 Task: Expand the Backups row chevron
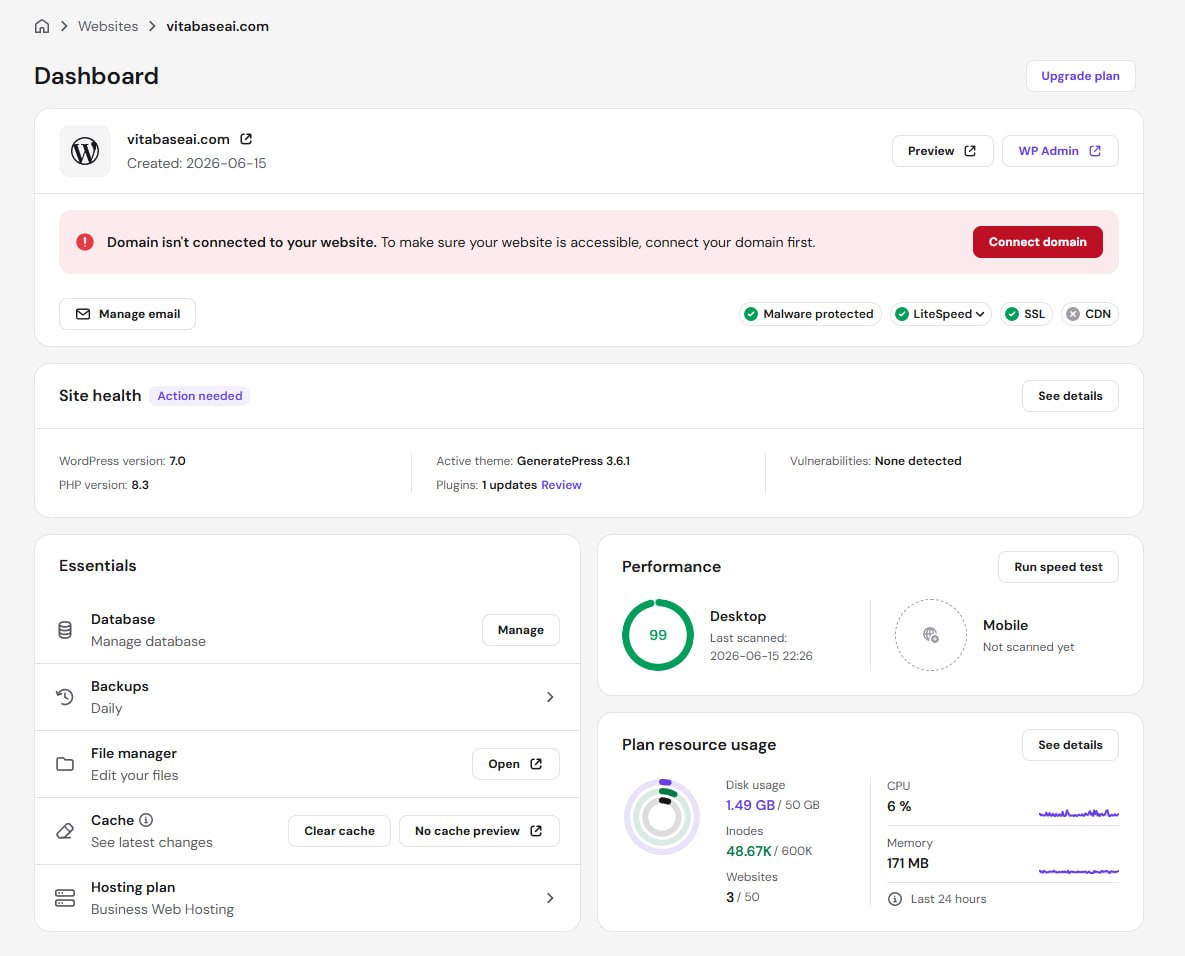[x=550, y=697]
